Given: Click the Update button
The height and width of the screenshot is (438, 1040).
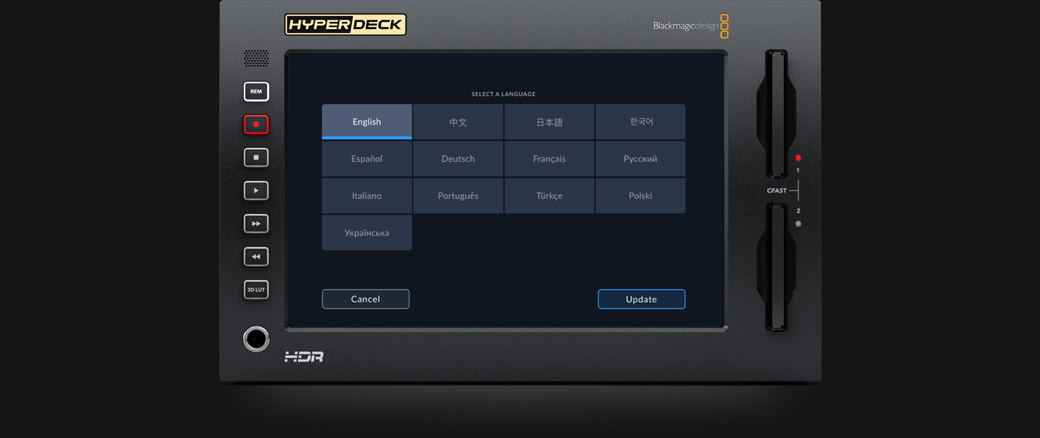Looking at the screenshot, I should pos(641,299).
